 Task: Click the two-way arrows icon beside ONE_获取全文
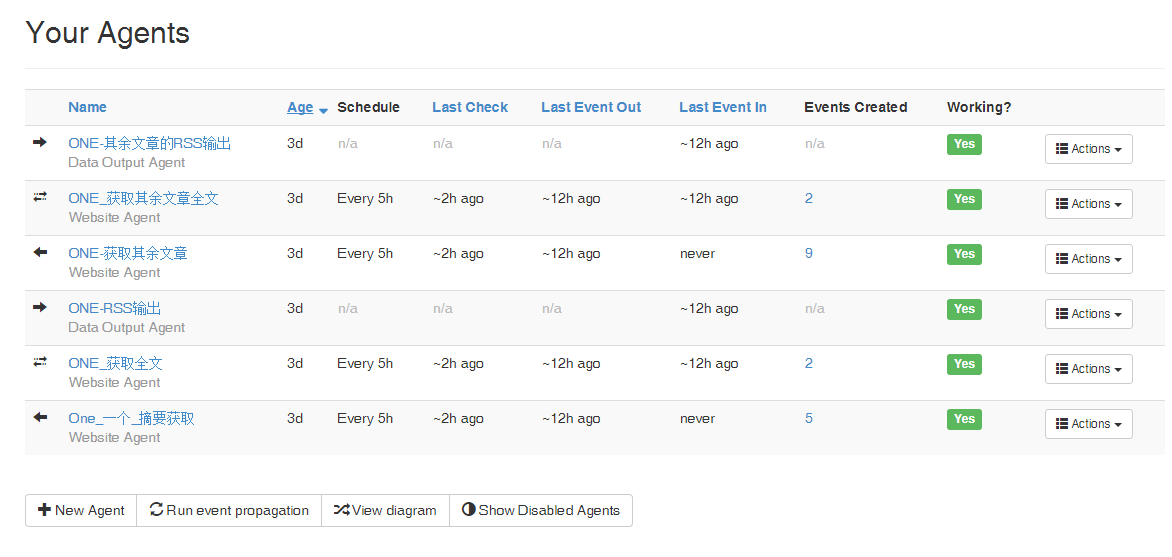pos(40,363)
